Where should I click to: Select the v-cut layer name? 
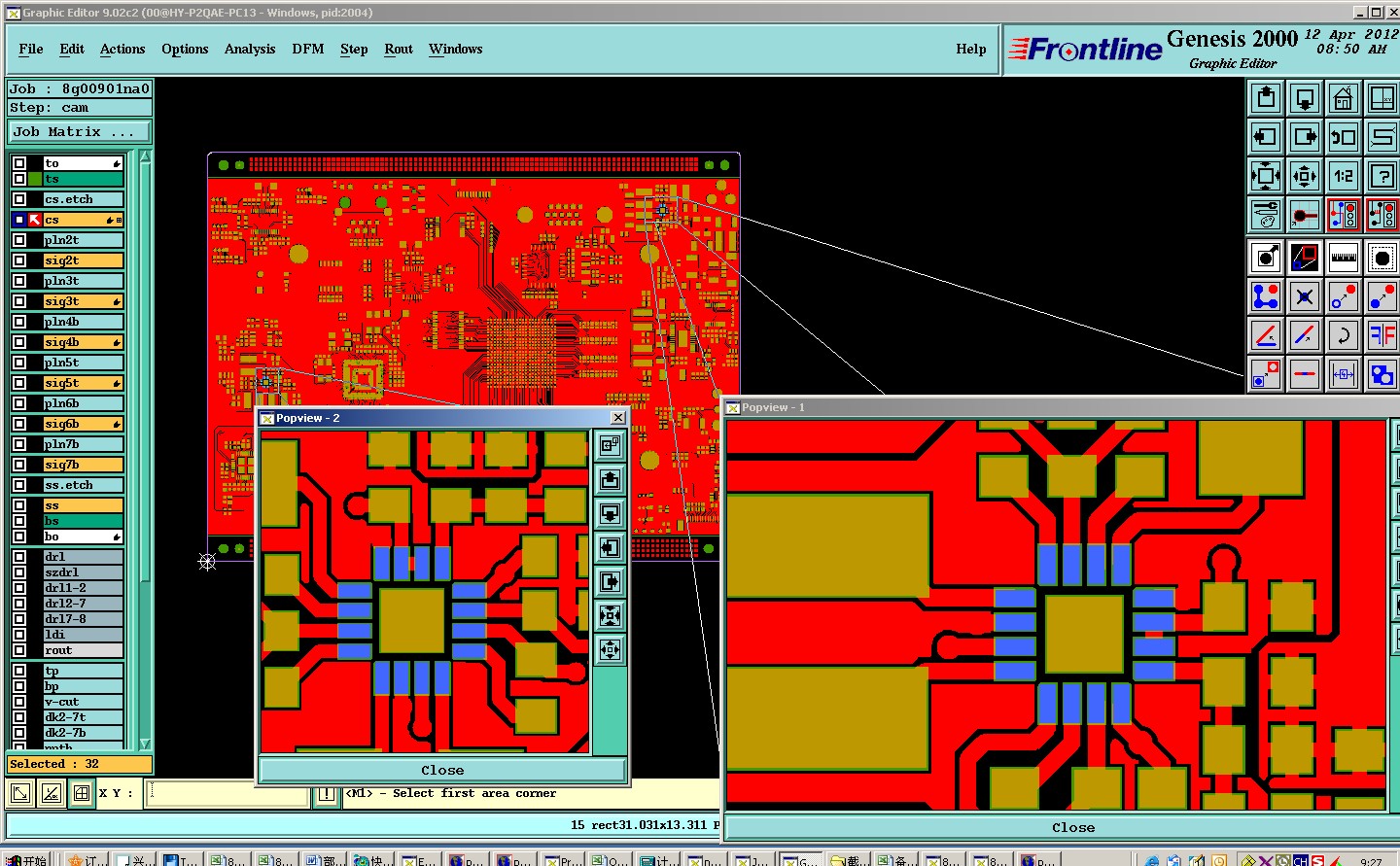[x=84, y=702]
